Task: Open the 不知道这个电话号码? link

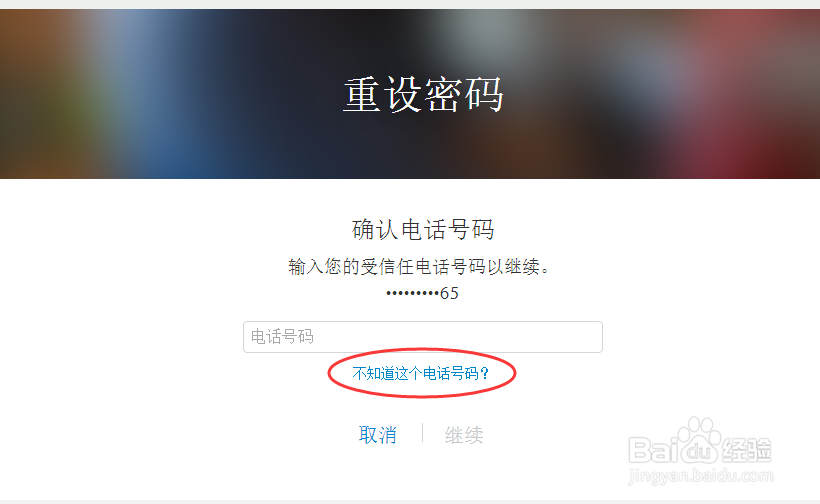Action: [420, 373]
